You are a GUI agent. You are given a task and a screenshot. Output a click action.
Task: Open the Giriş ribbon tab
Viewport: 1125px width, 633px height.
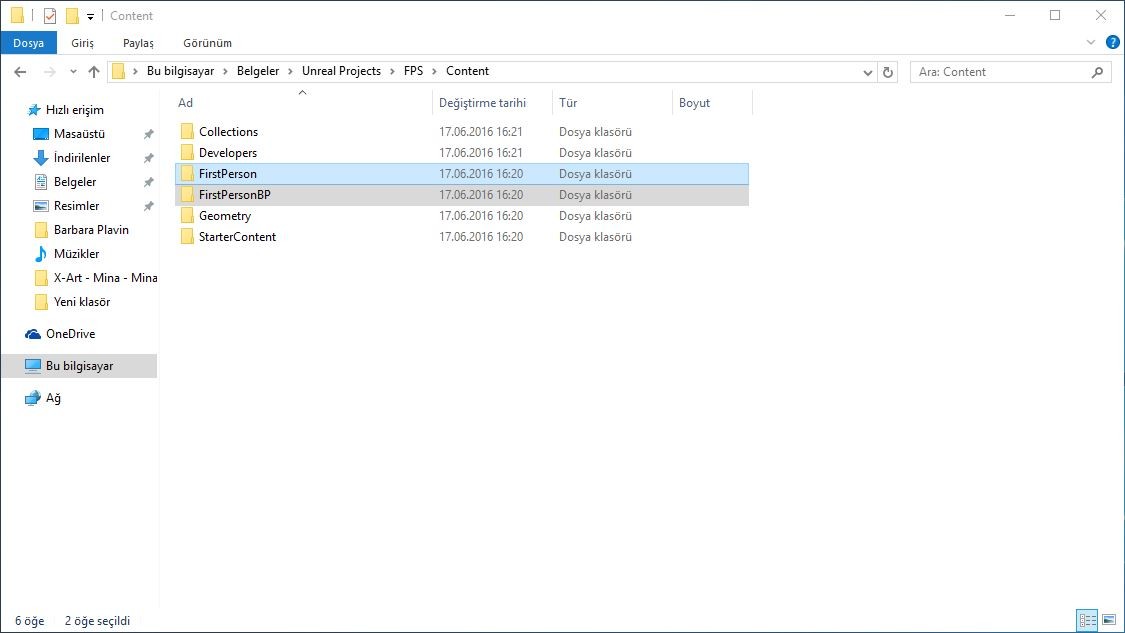[x=83, y=43]
